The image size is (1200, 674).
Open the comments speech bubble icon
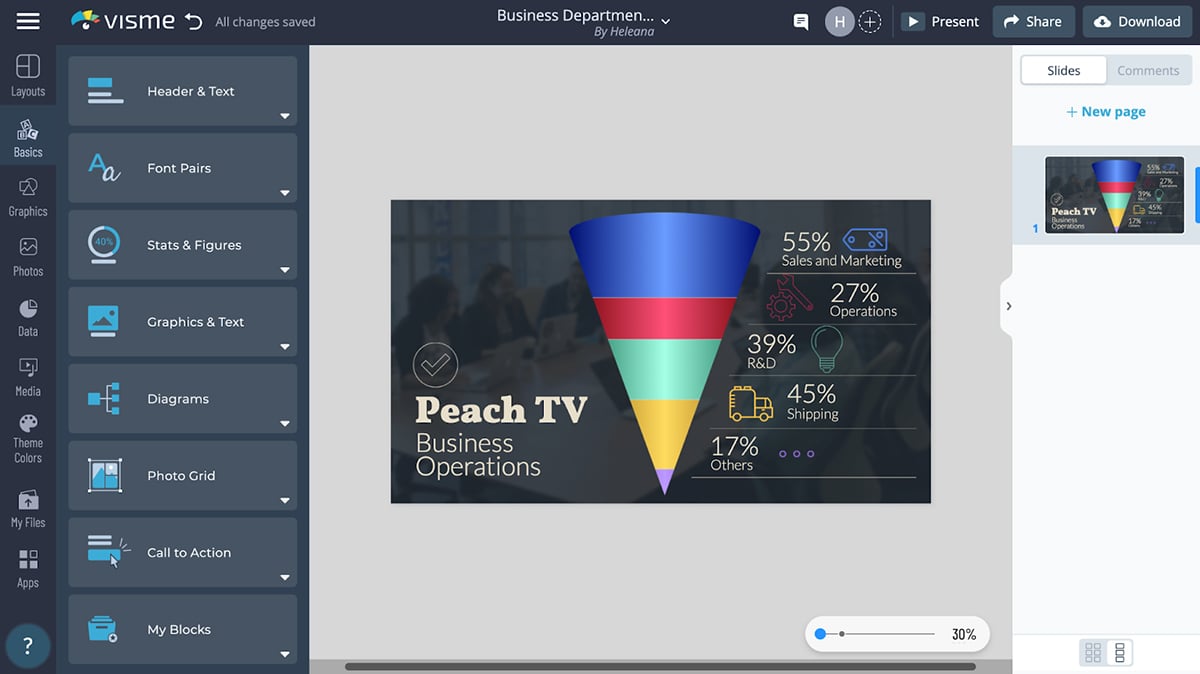pos(800,21)
